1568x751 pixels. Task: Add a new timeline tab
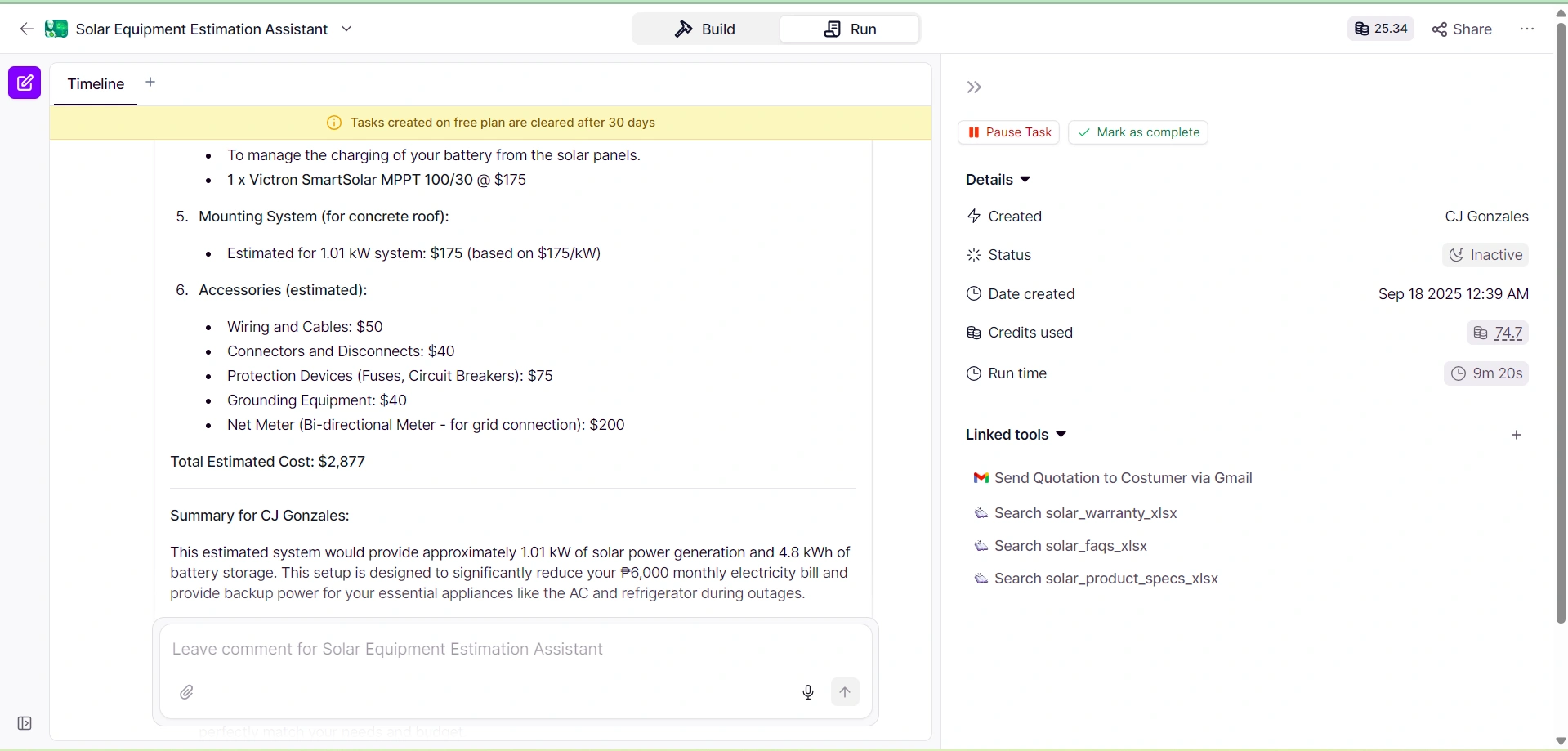coord(150,82)
